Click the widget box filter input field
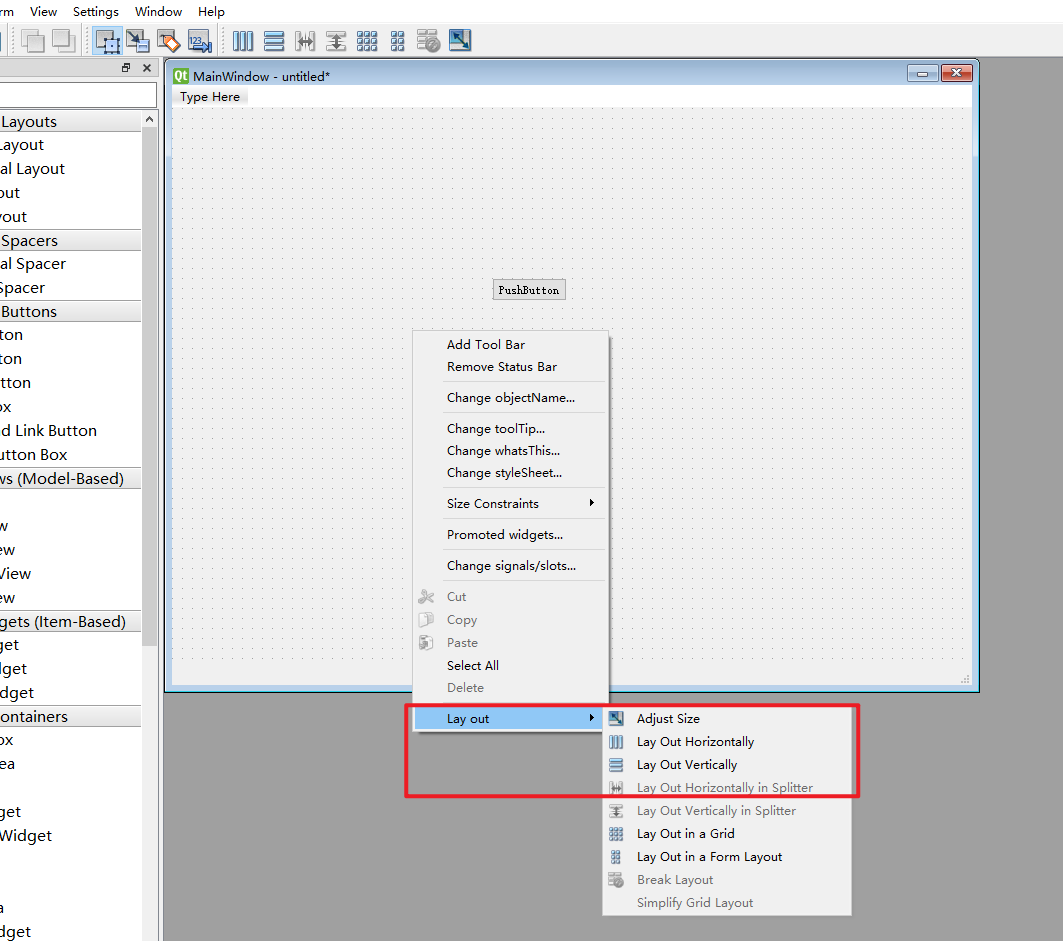The height and width of the screenshot is (941, 1063). (x=78, y=94)
